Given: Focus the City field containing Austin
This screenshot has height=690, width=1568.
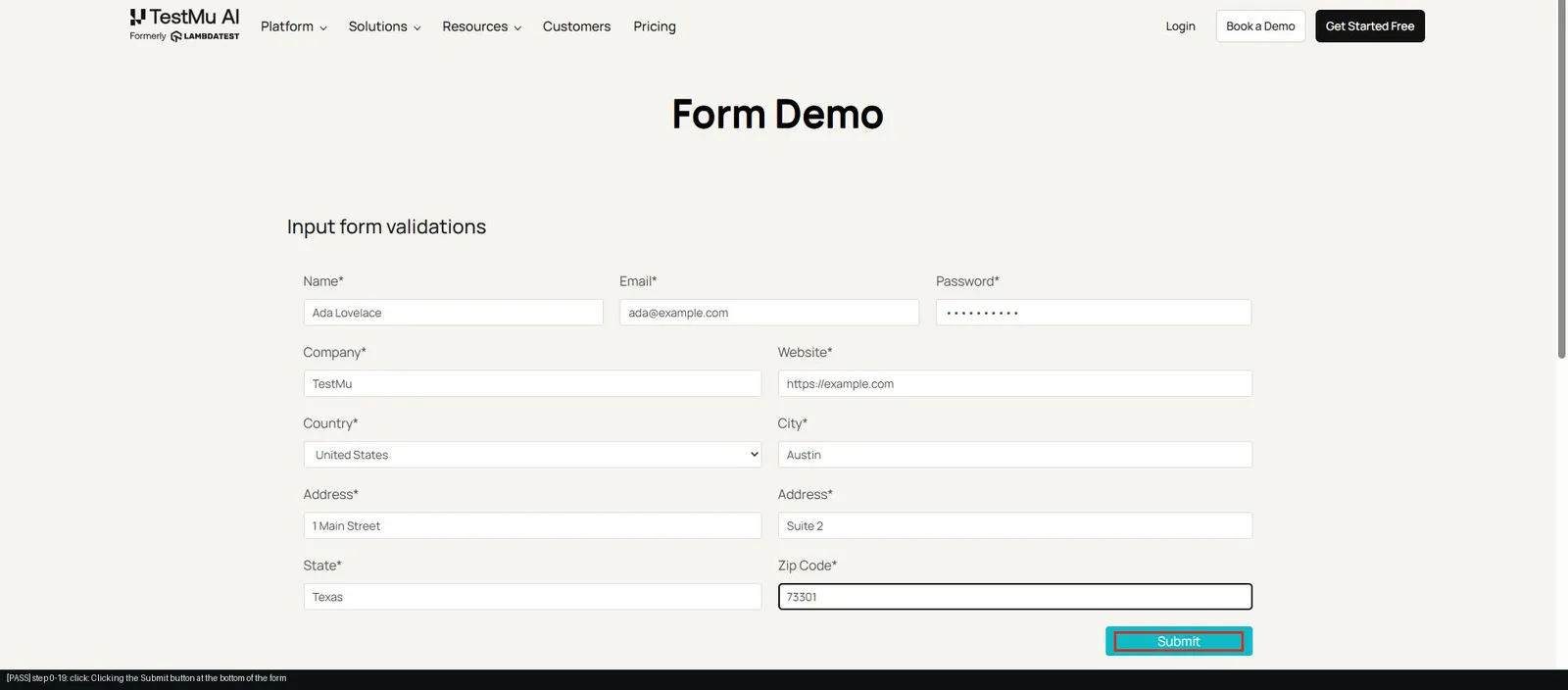Looking at the screenshot, I should [1015, 455].
